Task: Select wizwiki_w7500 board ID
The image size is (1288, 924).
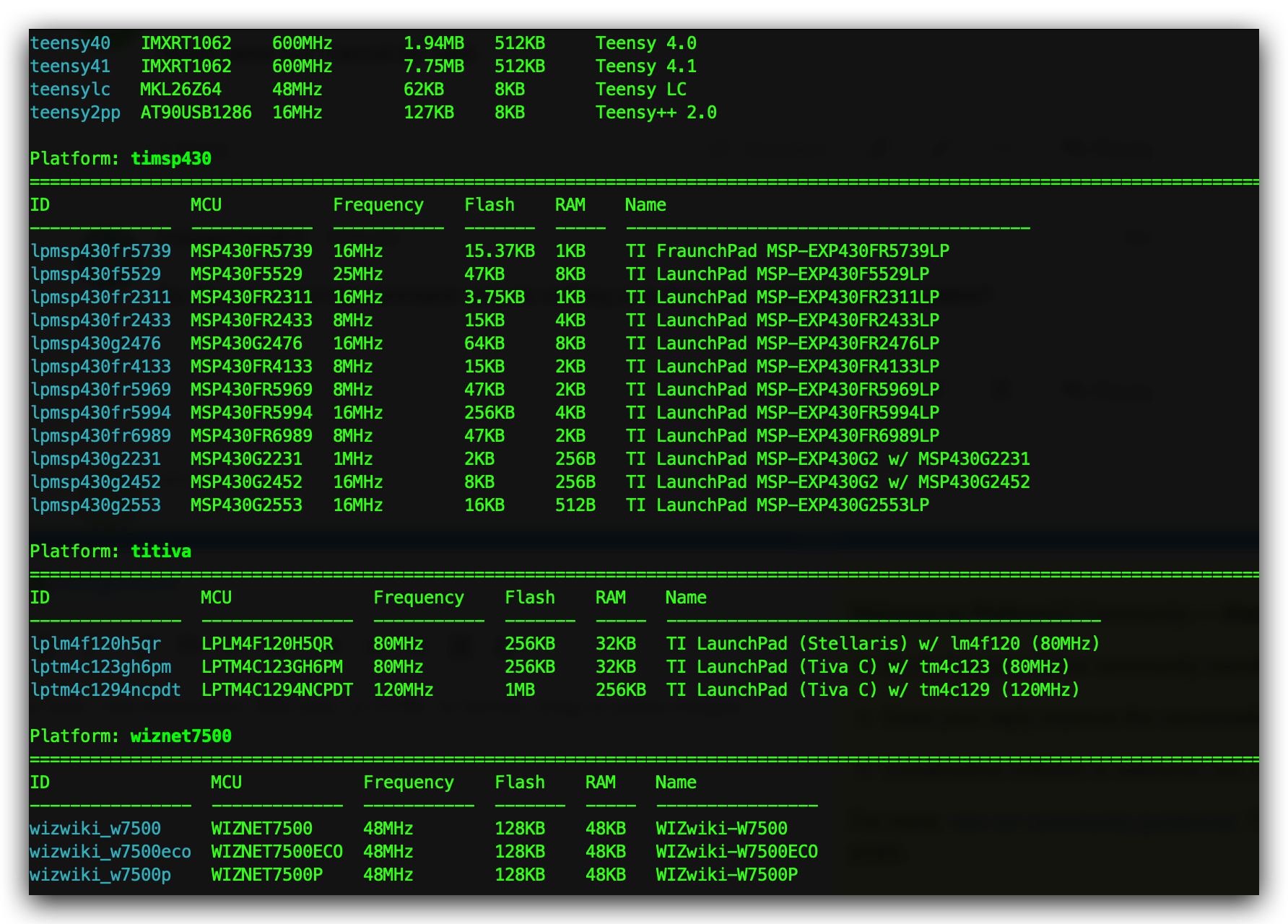Action: [x=96, y=829]
